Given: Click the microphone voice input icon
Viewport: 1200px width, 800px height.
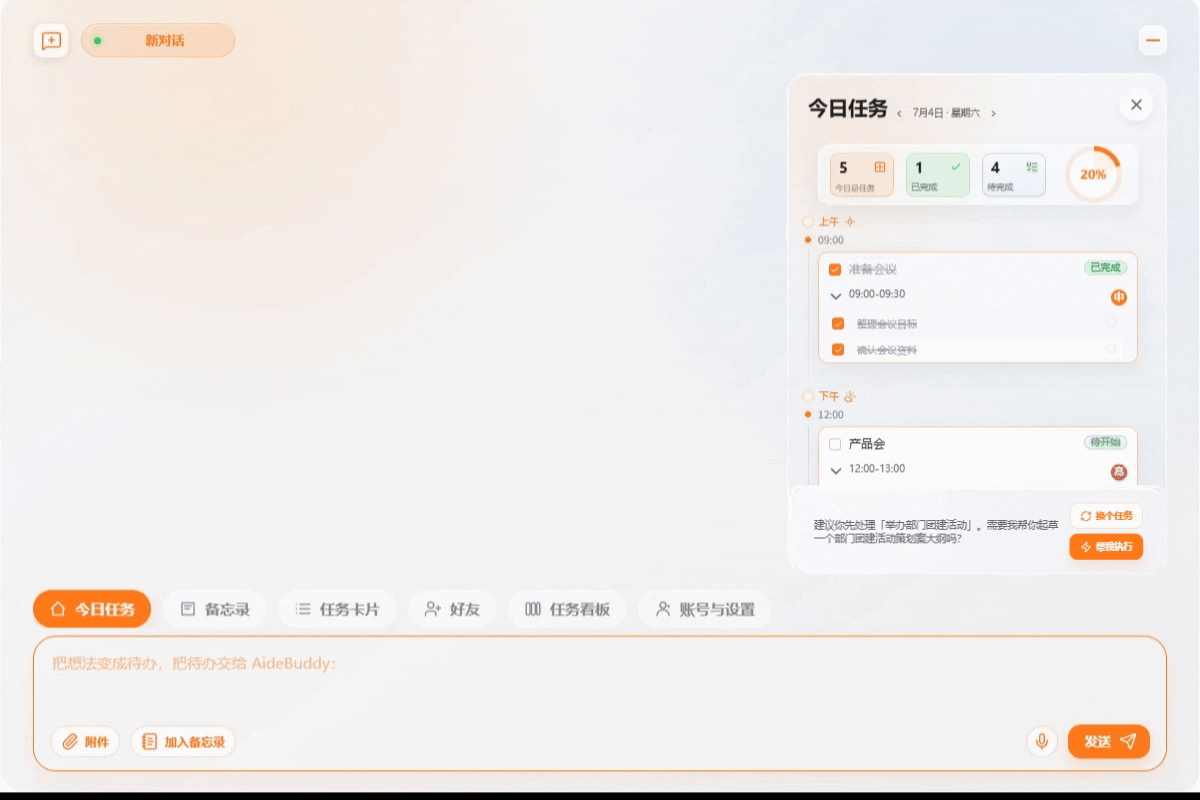Looking at the screenshot, I should point(1042,741).
